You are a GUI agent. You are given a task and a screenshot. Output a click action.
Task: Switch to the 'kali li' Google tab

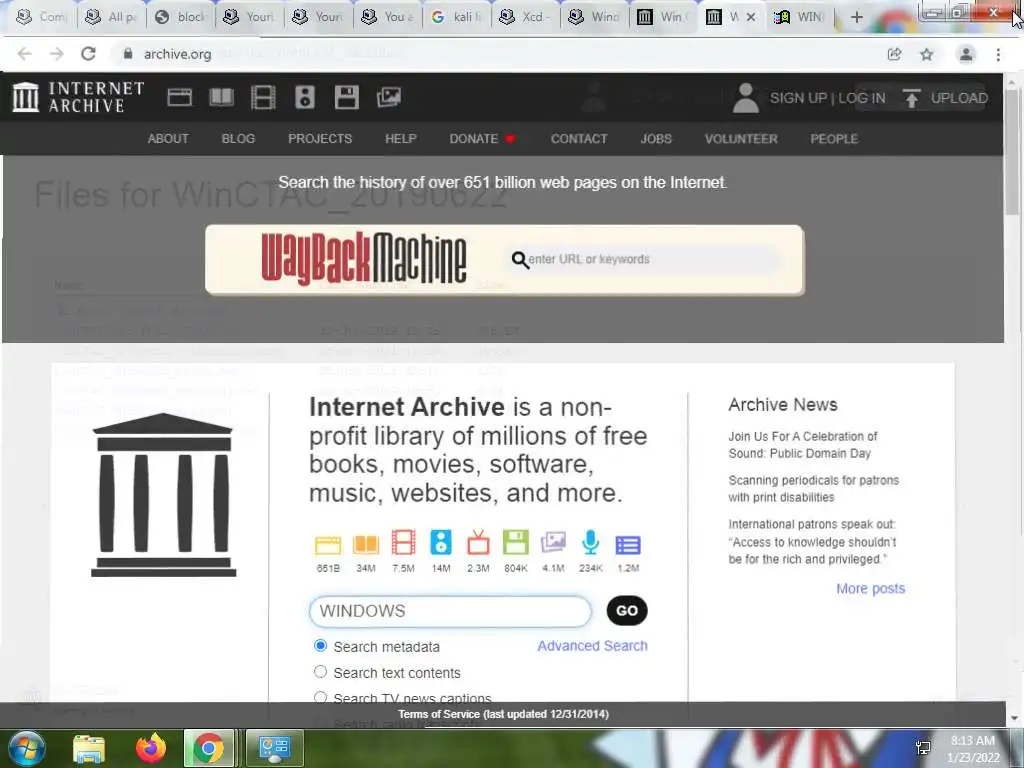tap(458, 17)
